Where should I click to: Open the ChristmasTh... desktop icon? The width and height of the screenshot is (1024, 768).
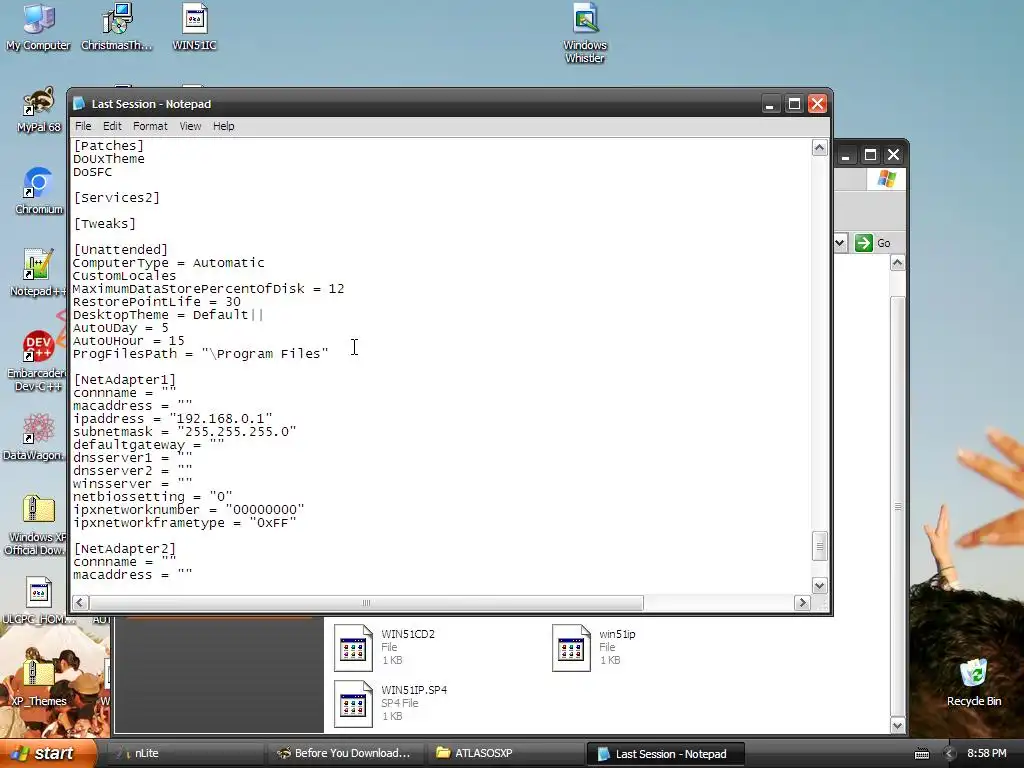coord(116,26)
